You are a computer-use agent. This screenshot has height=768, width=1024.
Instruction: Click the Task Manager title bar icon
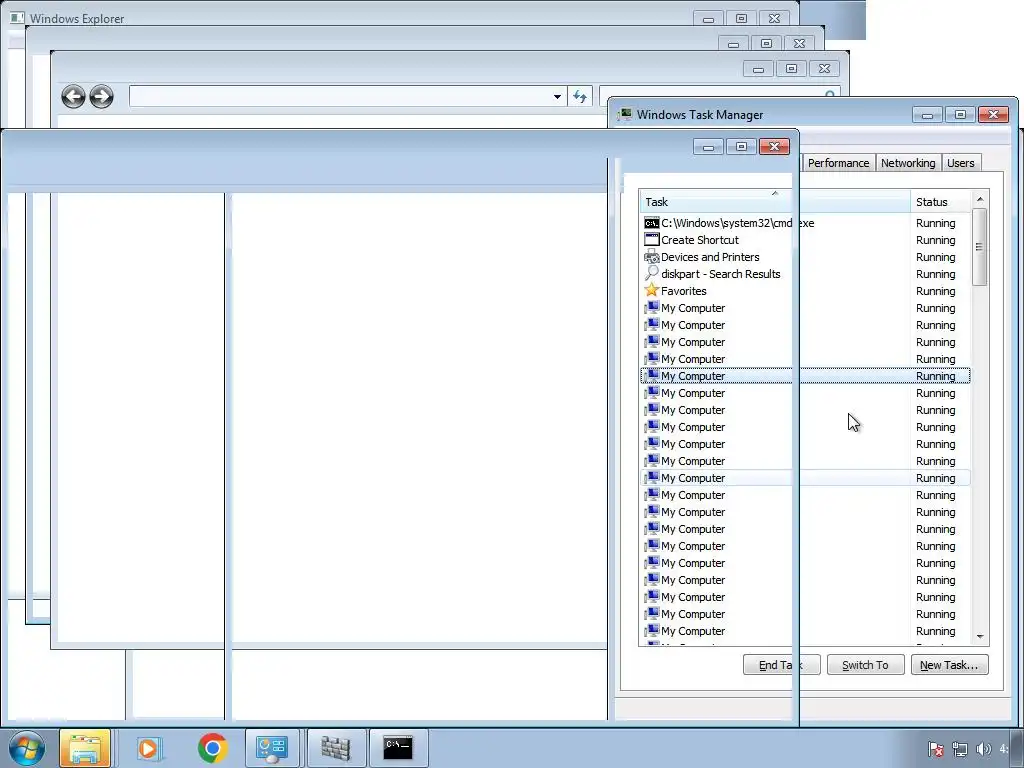pyautogui.click(x=625, y=114)
